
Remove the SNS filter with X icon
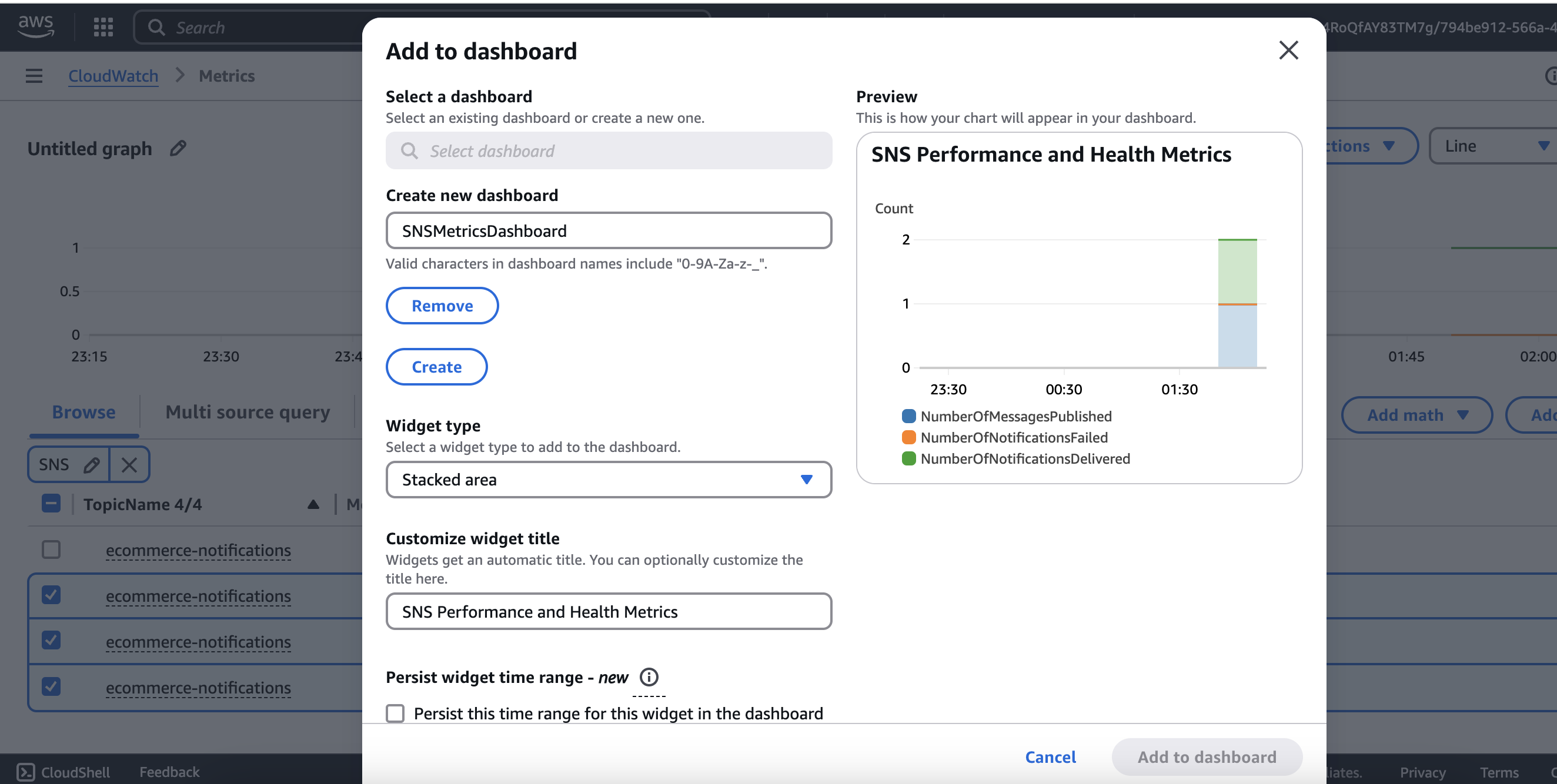point(129,464)
